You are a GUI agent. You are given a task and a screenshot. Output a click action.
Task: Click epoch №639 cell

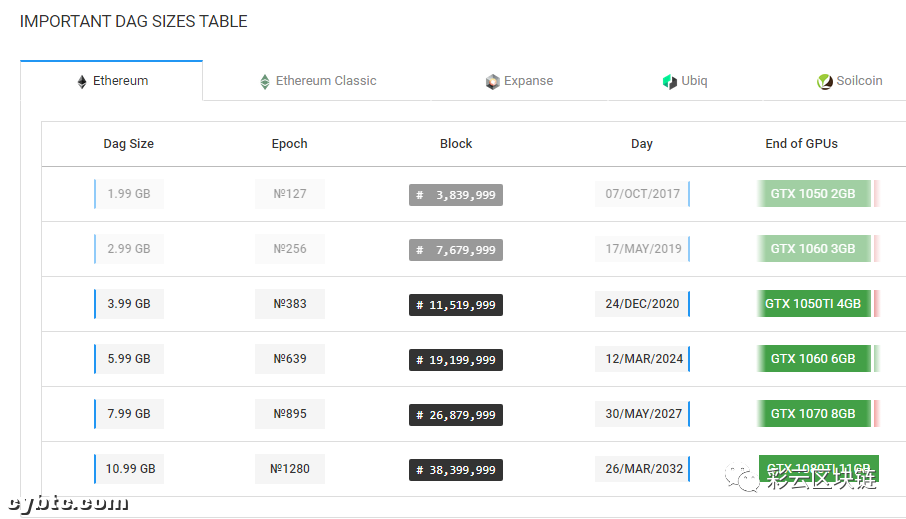pyautogui.click(x=290, y=359)
